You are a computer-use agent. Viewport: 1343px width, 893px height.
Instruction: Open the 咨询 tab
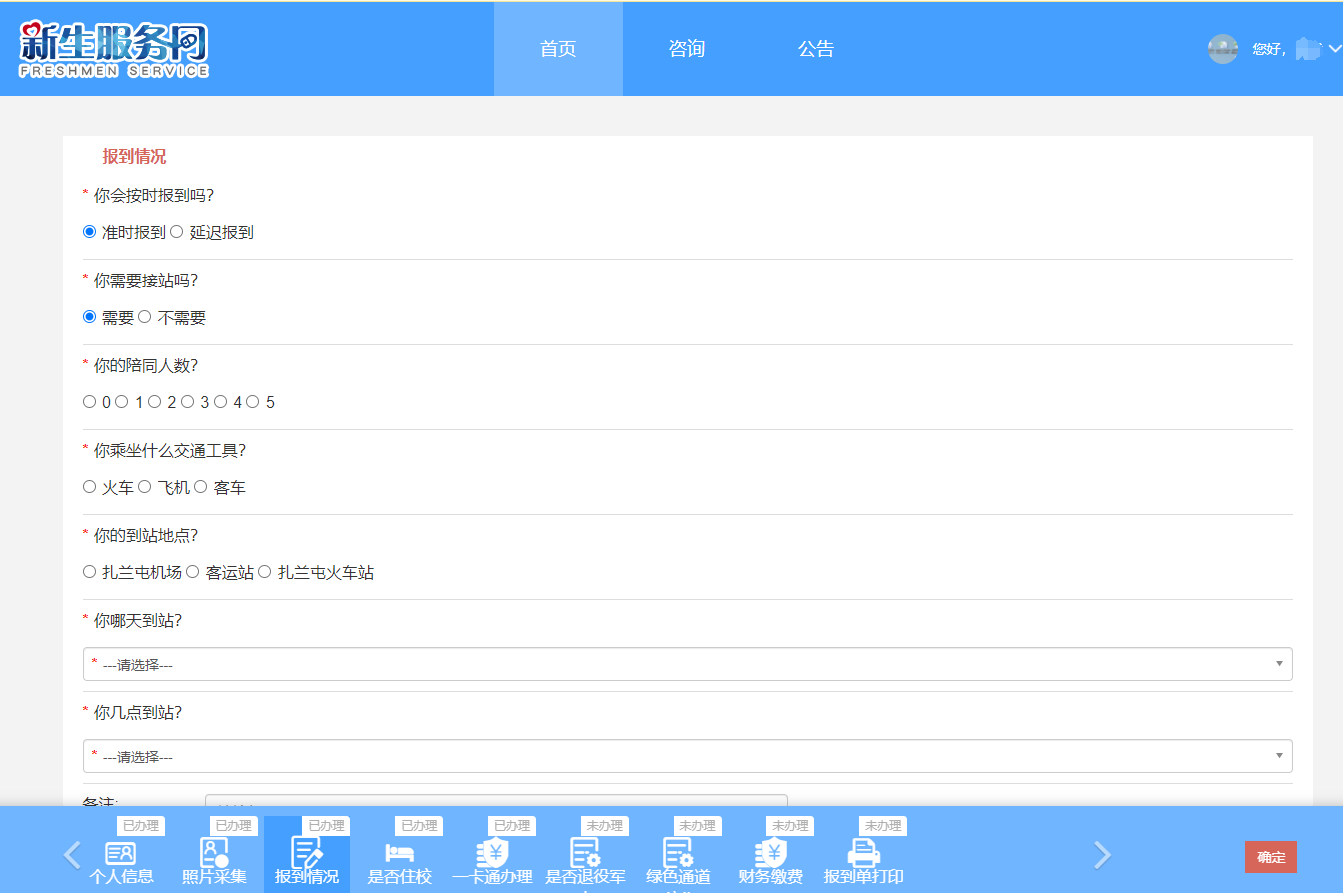point(687,49)
